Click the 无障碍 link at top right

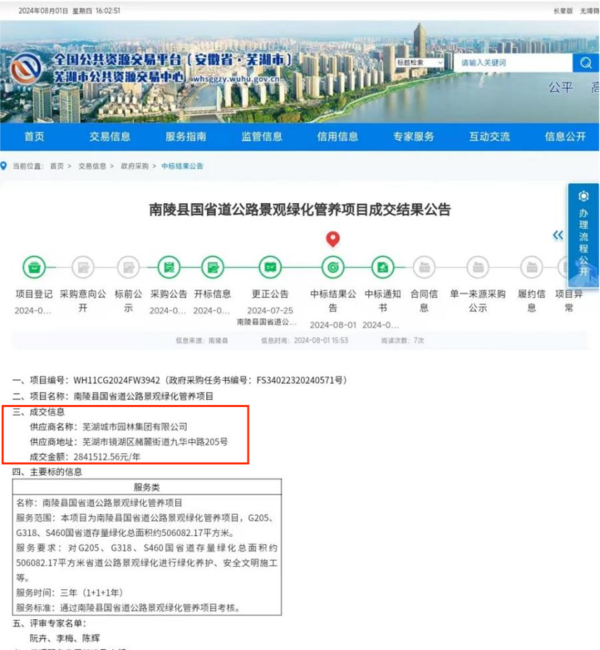coord(589,11)
